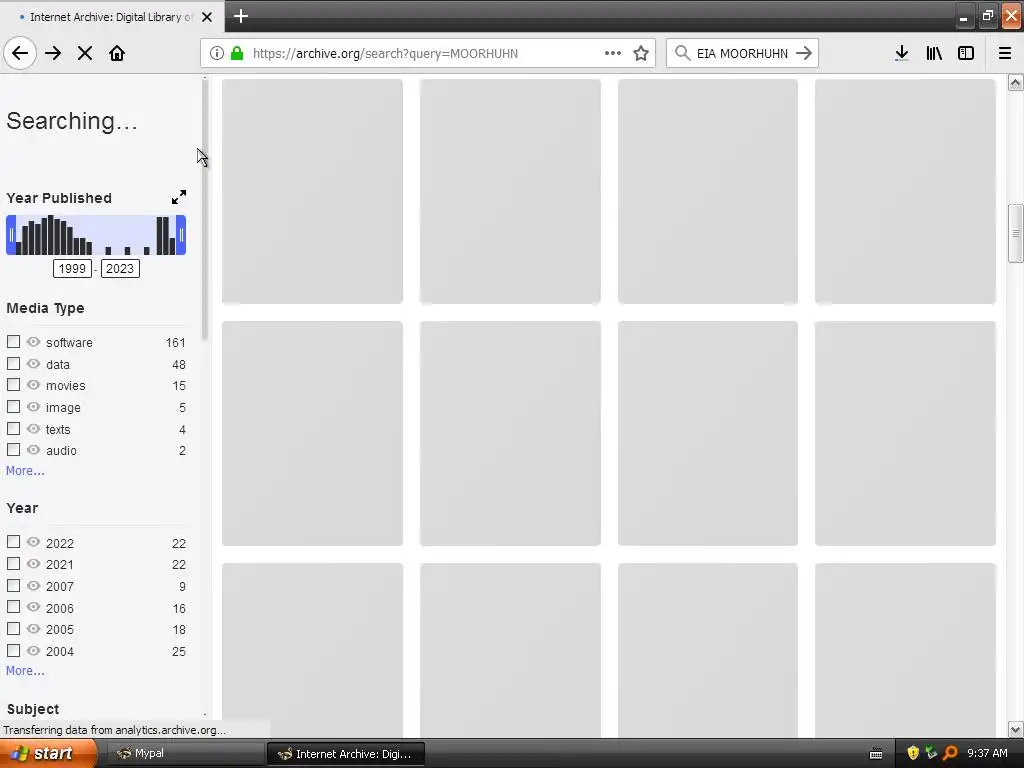Go back to the previous page

20,53
